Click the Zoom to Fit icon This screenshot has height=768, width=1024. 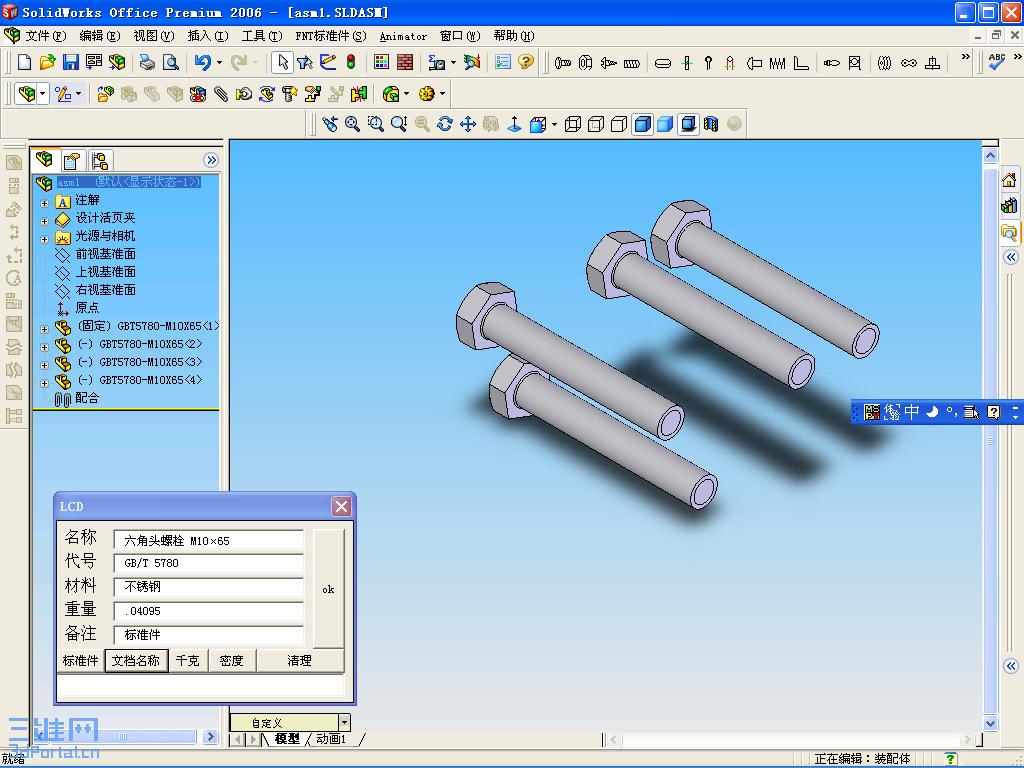(x=353, y=123)
